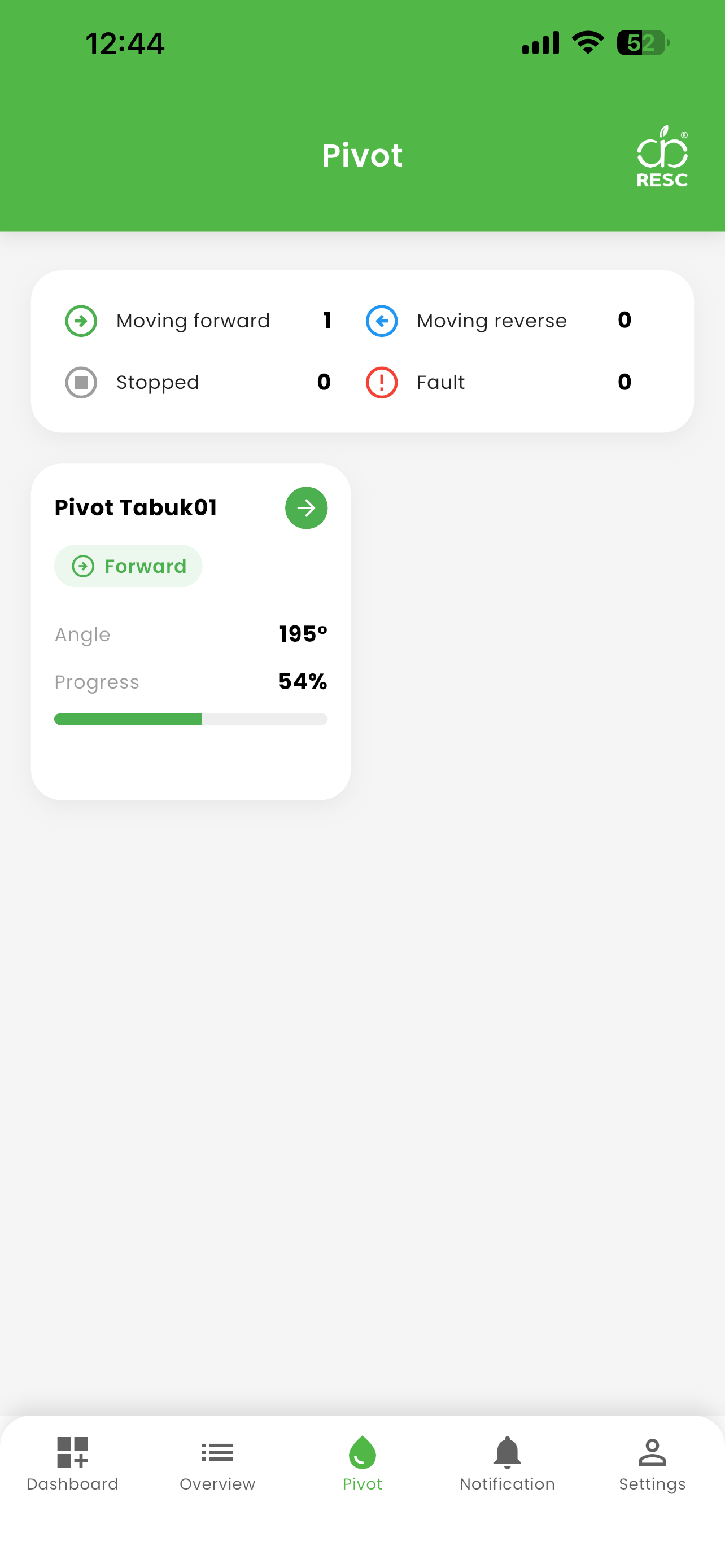
Task: Tap the 54% progress value
Action: [303, 681]
